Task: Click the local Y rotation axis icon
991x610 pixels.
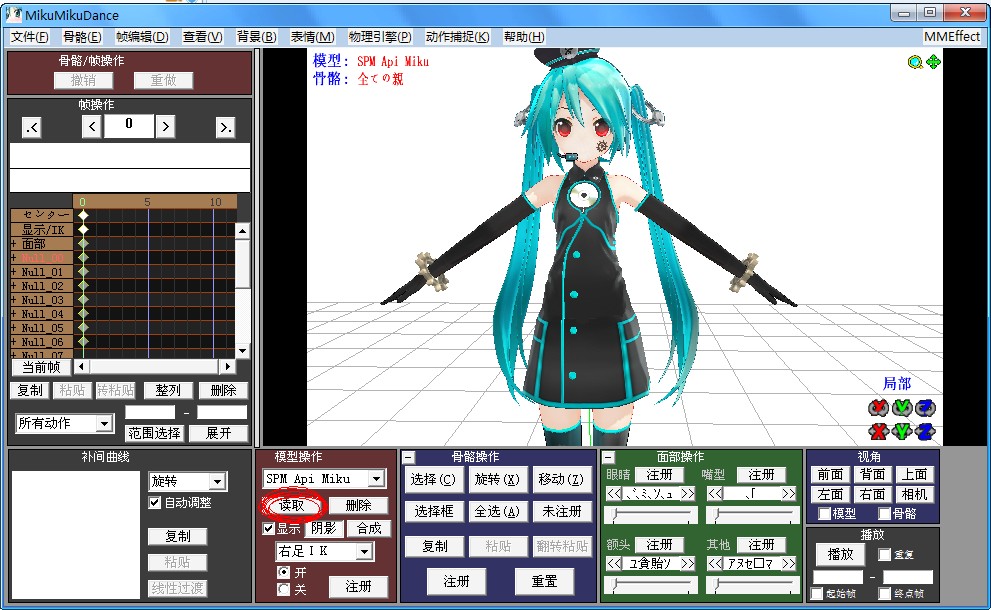Action: tap(902, 408)
